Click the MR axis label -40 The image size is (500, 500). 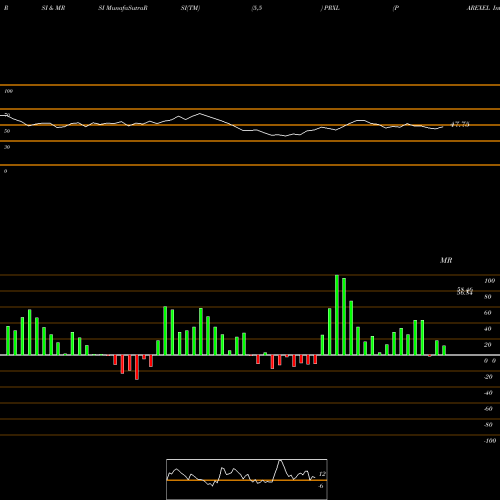(488, 393)
